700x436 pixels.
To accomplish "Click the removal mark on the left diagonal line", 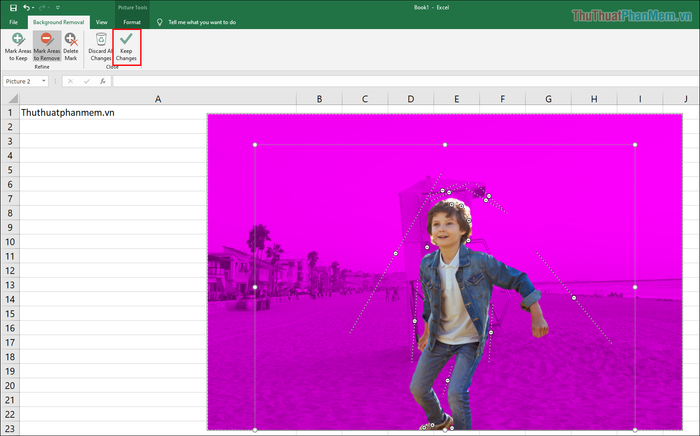I will coord(396,253).
